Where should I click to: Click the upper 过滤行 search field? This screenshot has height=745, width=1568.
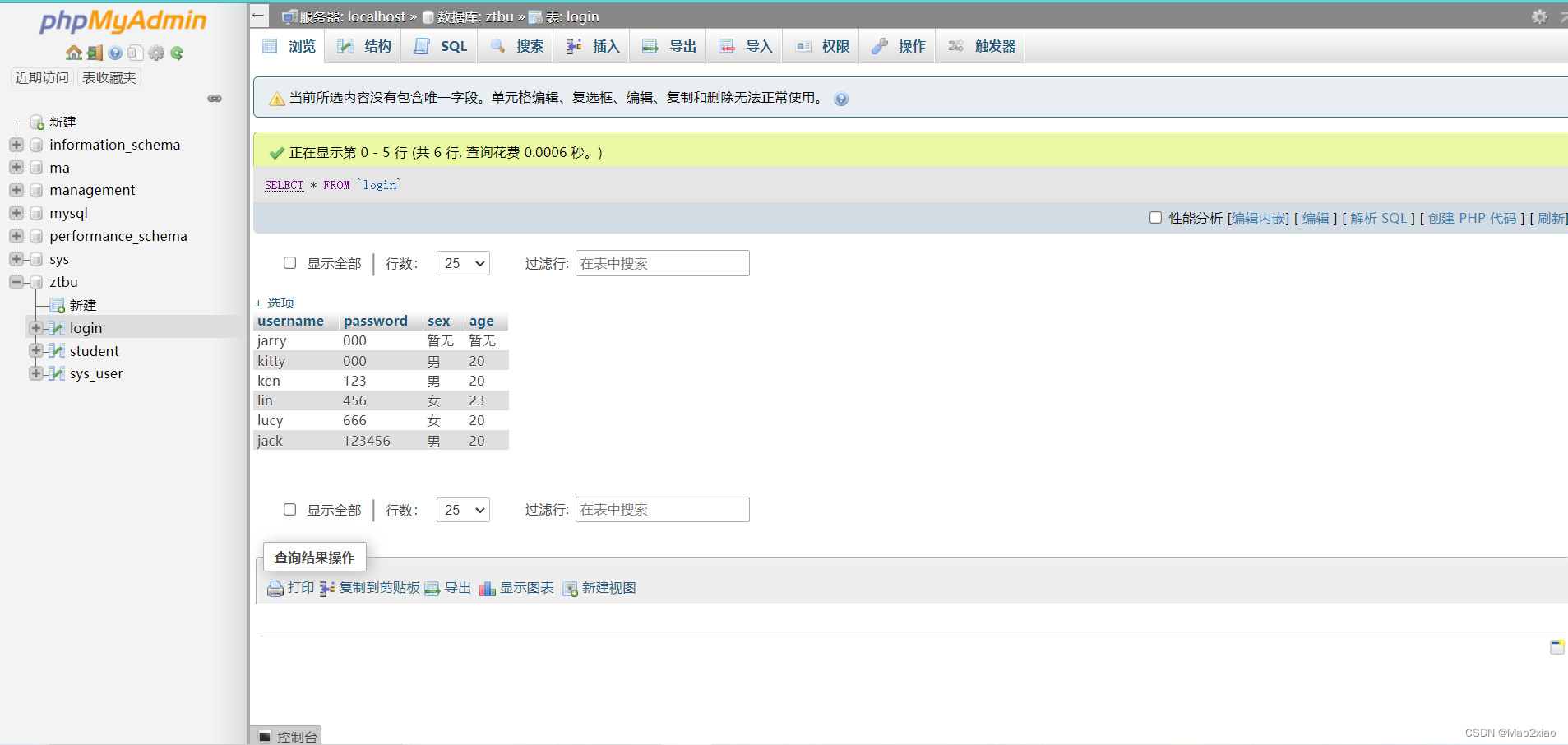pos(662,263)
